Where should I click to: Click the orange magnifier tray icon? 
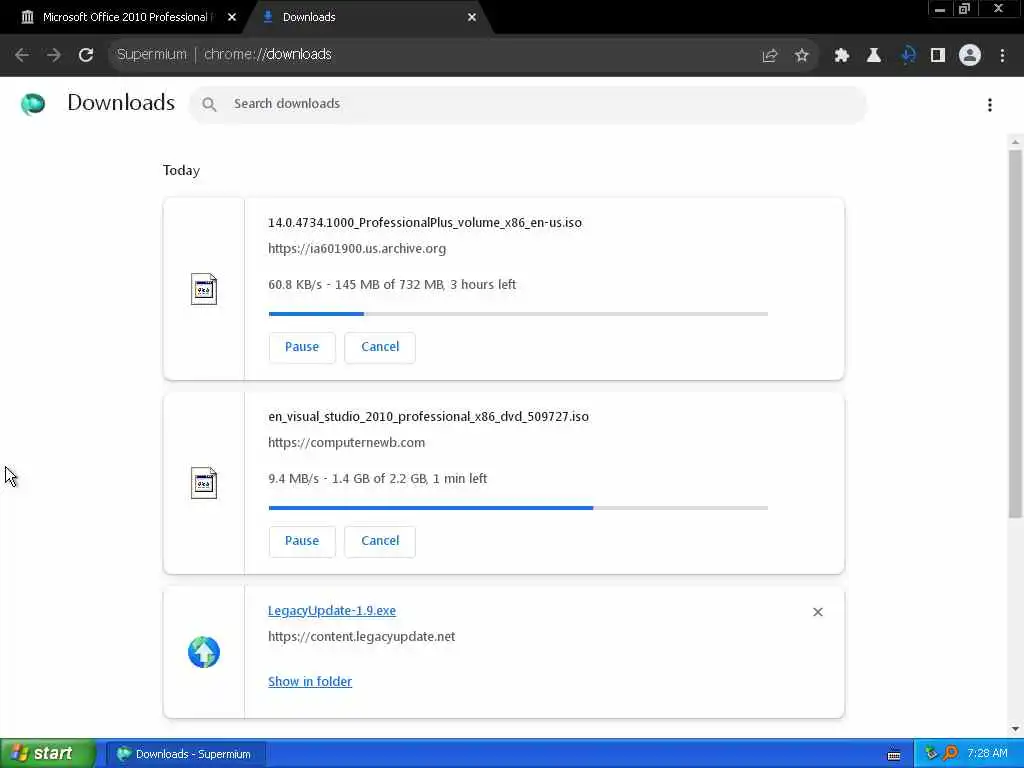tap(950, 754)
